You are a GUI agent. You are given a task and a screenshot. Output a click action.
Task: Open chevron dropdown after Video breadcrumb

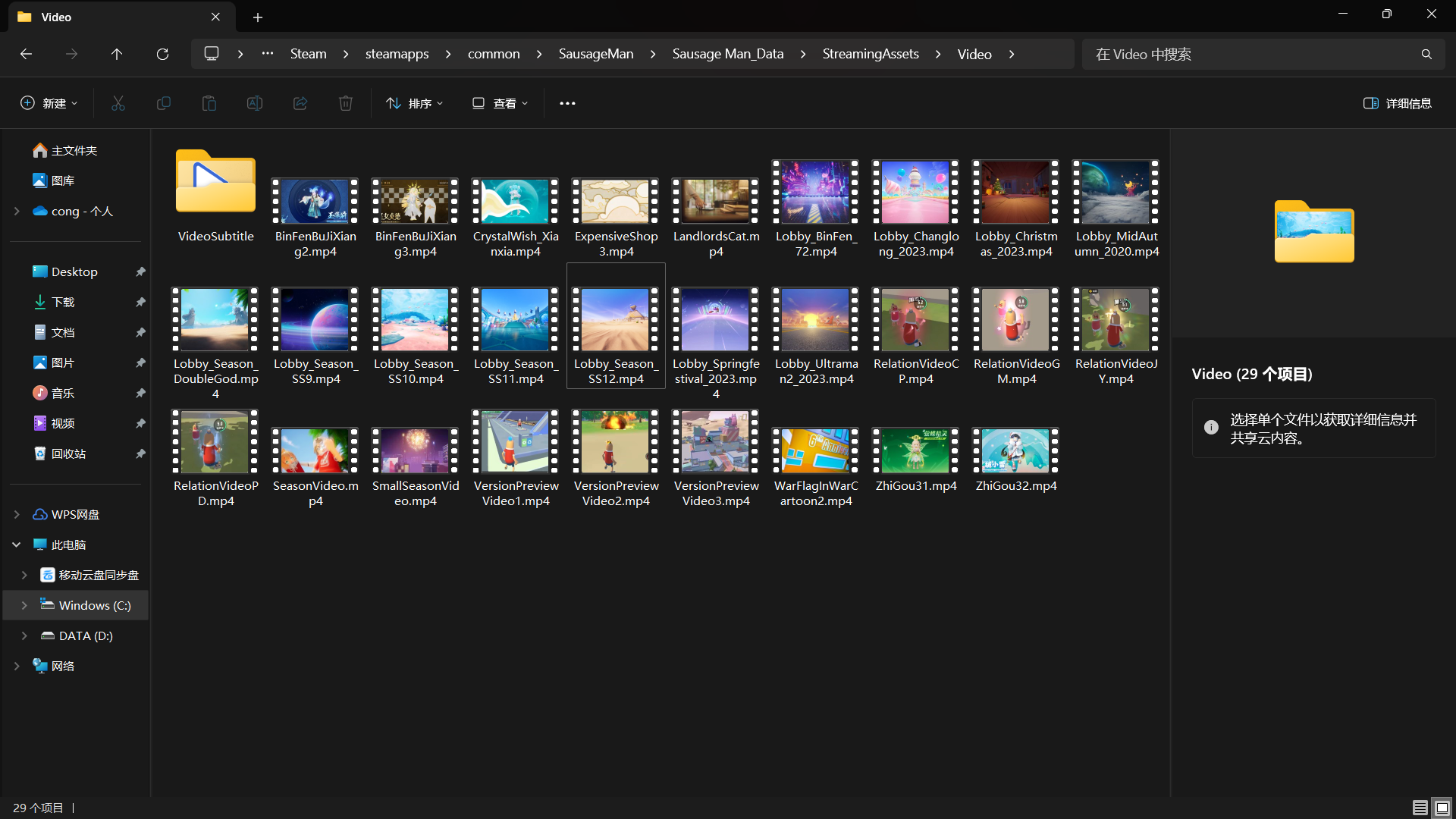1012,54
